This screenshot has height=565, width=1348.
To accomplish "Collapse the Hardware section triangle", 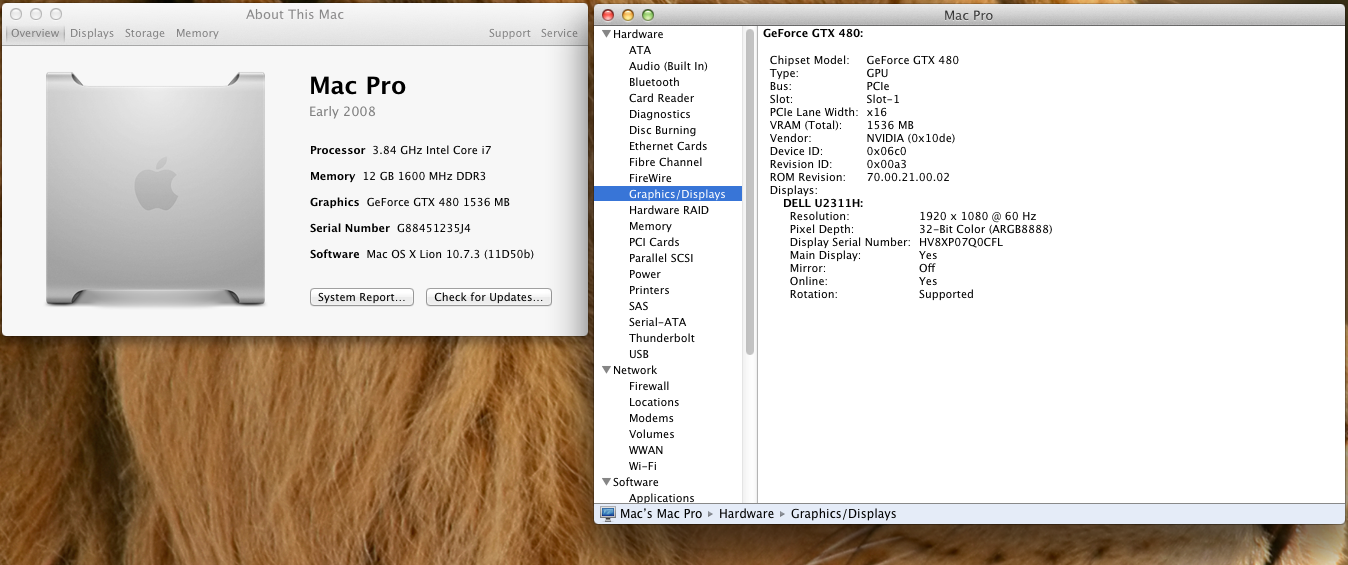I will pyautogui.click(x=605, y=34).
